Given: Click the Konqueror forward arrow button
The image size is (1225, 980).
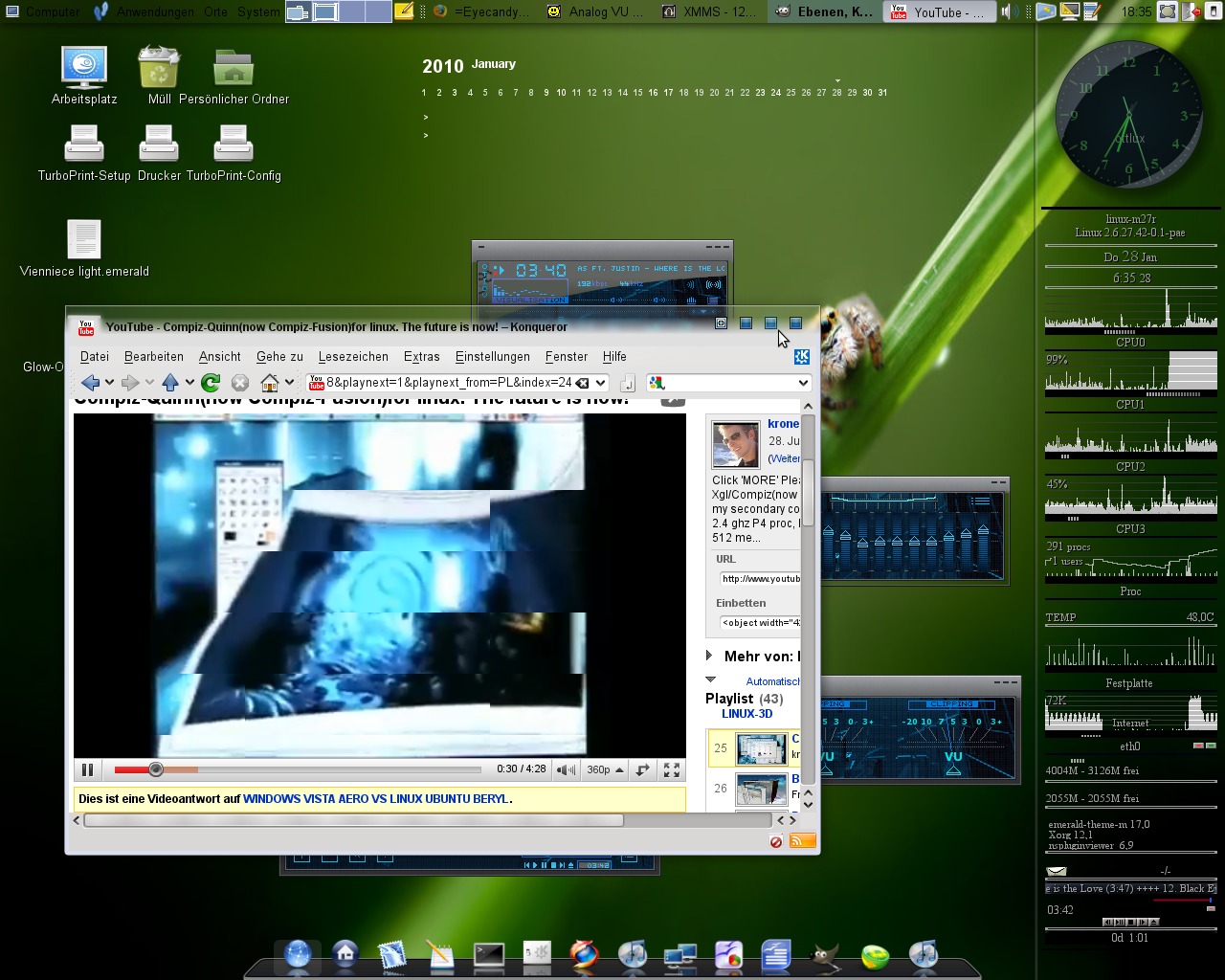Looking at the screenshot, I should (x=130, y=383).
